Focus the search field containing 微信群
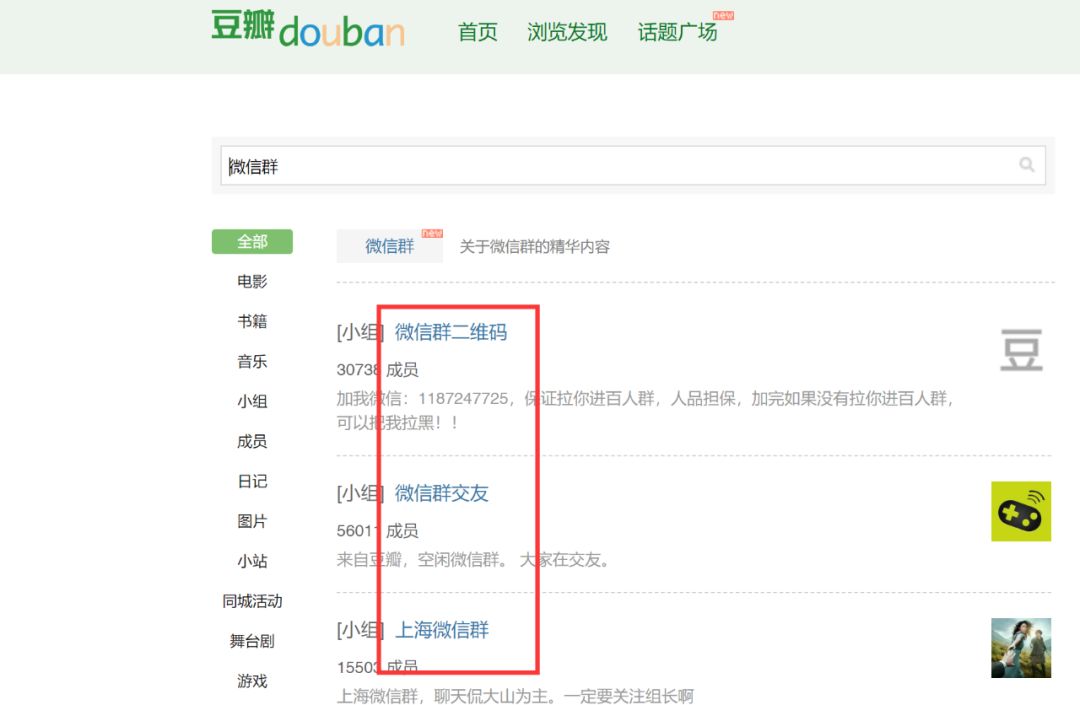The image size is (1080, 705). click(633, 165)
